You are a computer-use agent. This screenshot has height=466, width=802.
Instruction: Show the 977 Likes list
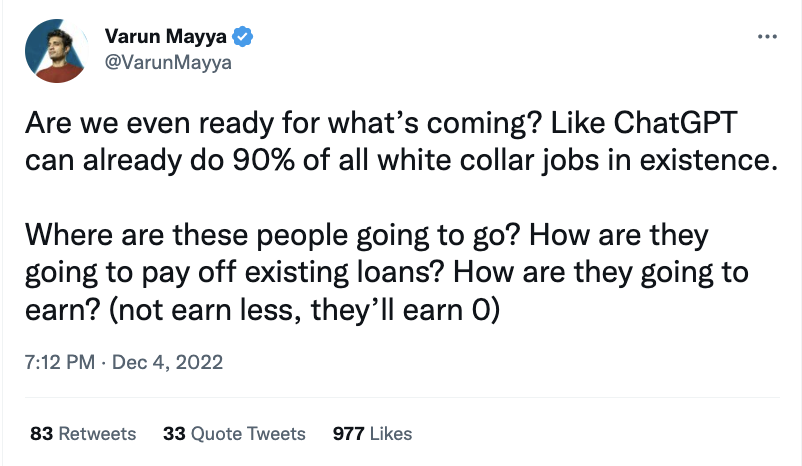coord(372,434)
